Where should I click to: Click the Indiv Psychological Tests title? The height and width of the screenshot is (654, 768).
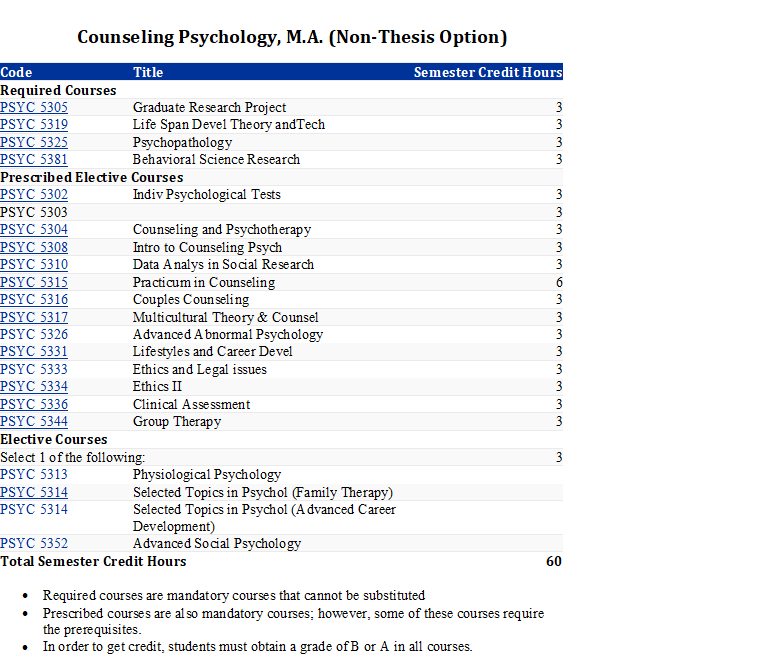click(x=207, y=194)
